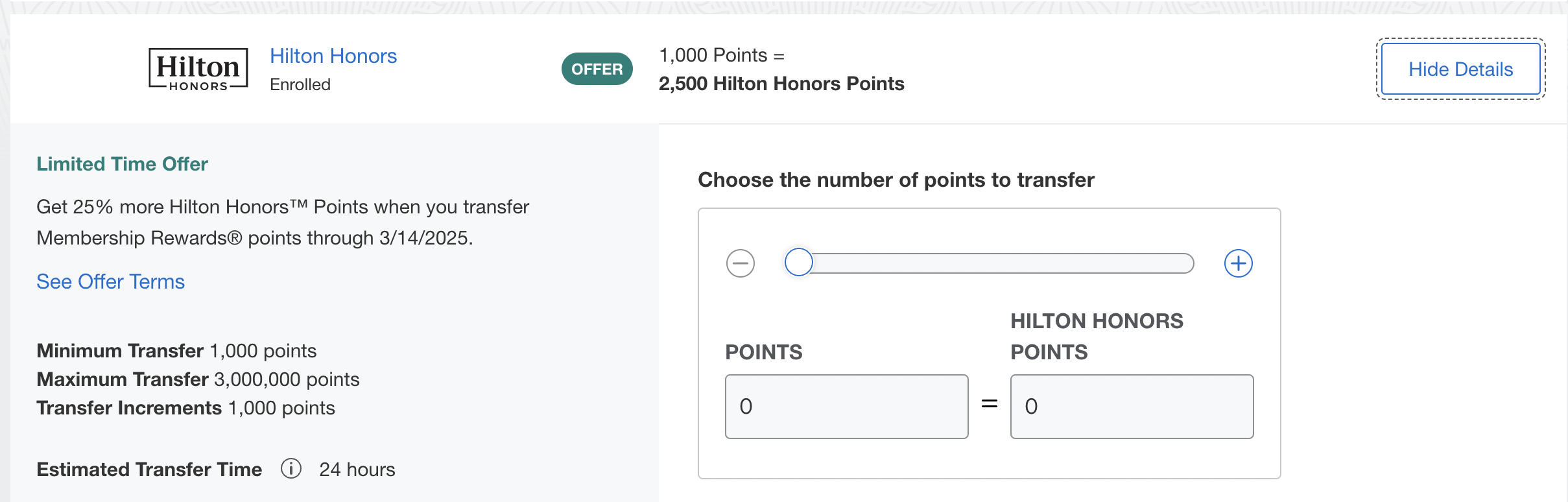
Task: Click the Hilton Honors logo
Action: pyautogui.click(x=198, y=69)
